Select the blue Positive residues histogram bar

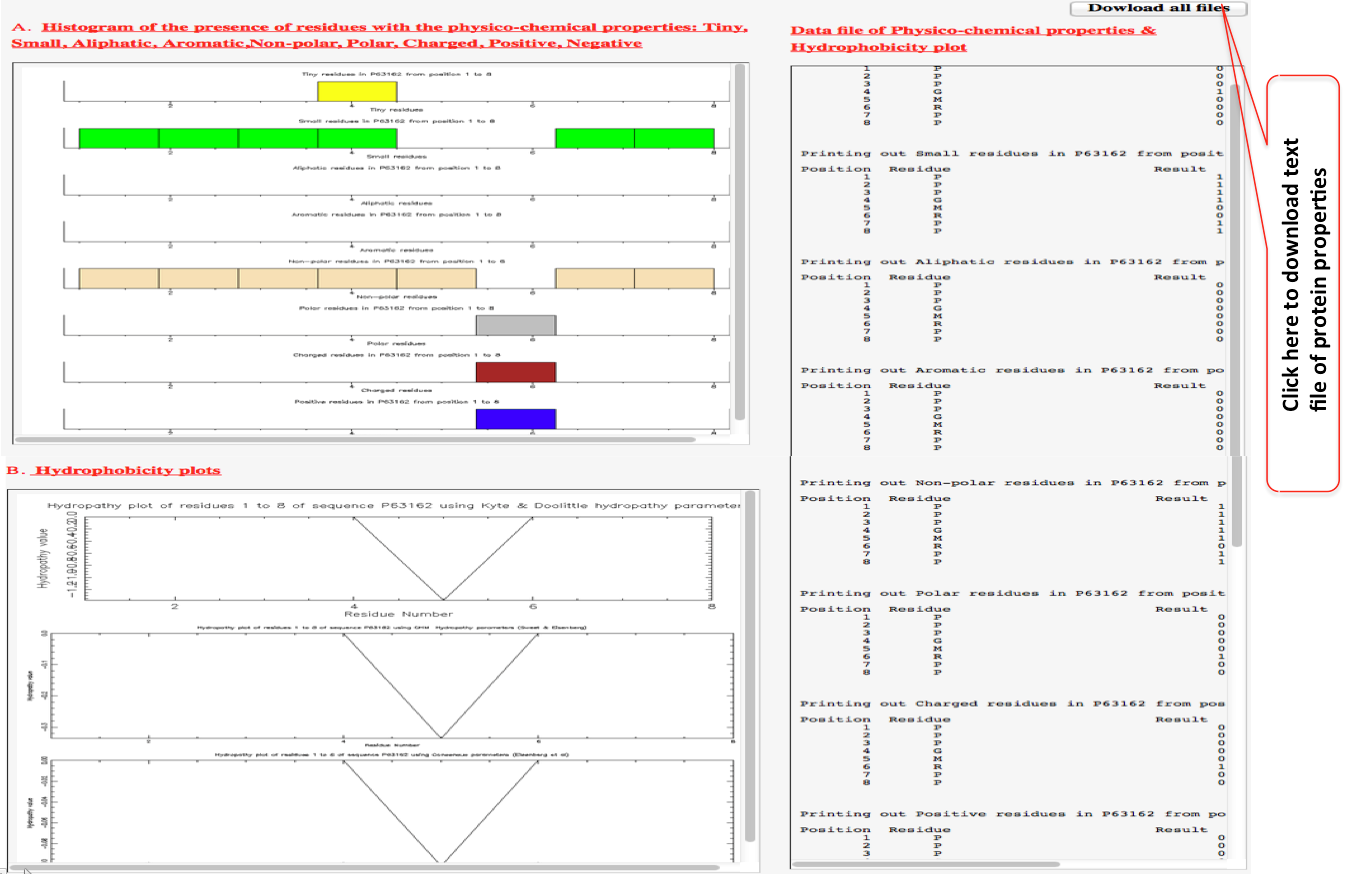point(515,419)
